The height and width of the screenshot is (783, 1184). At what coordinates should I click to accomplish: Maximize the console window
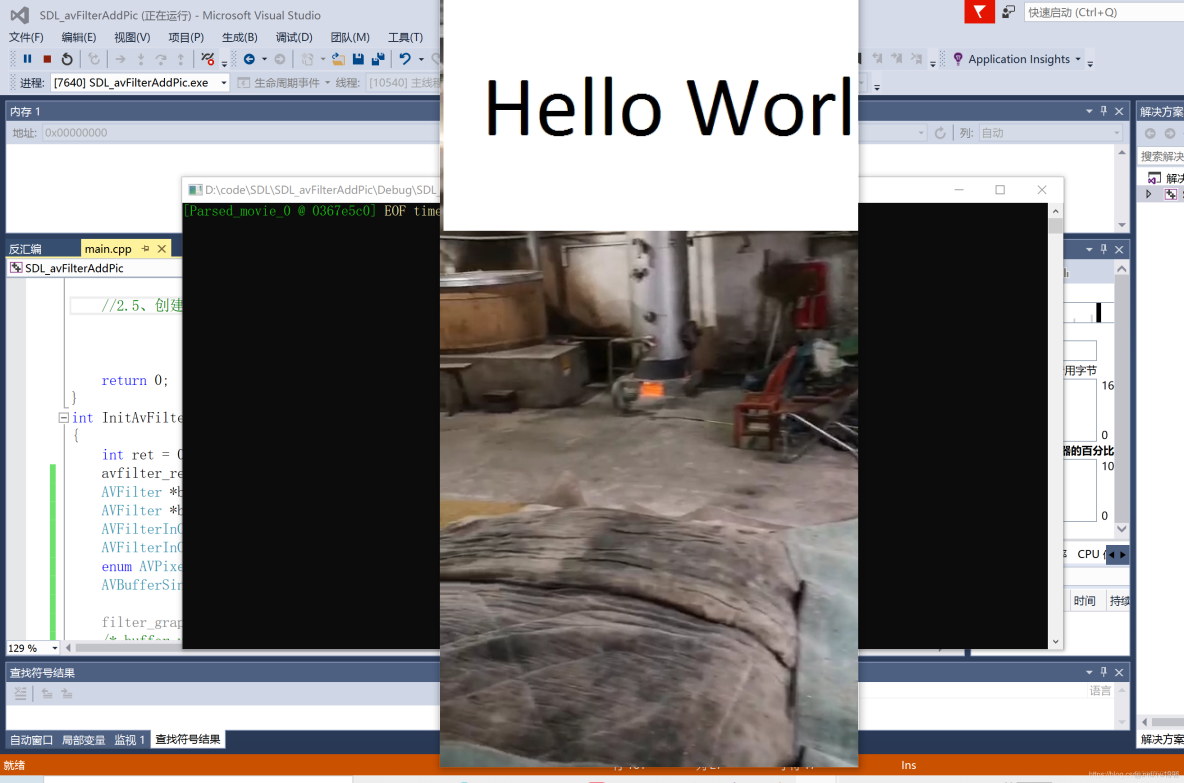pyautogui.click(x=1000, y=190)
